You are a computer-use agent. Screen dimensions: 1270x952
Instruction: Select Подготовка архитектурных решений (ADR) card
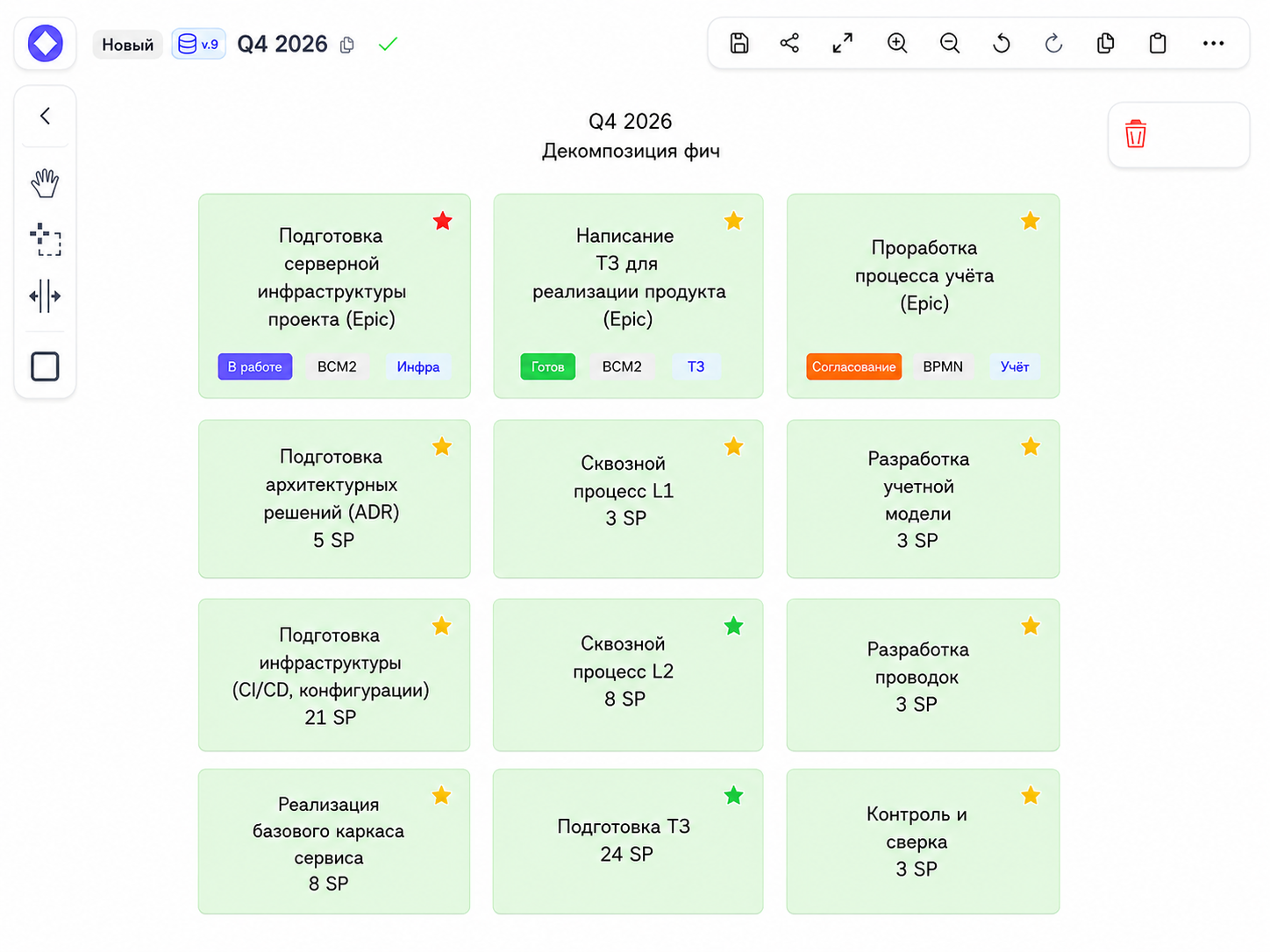(334, 499)
